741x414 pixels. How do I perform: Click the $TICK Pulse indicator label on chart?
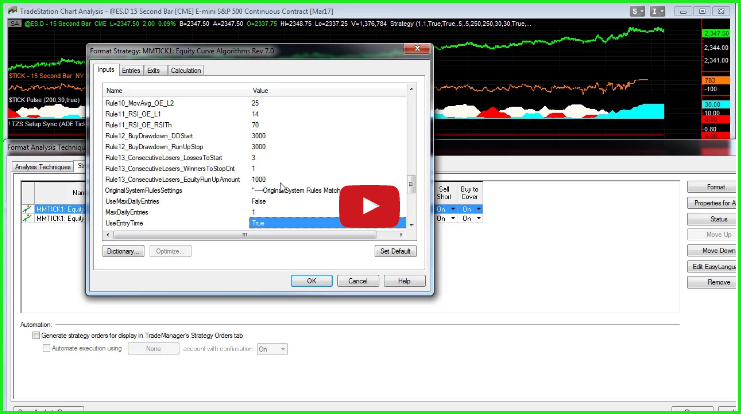pyautogui.click(x=44, y=100)
